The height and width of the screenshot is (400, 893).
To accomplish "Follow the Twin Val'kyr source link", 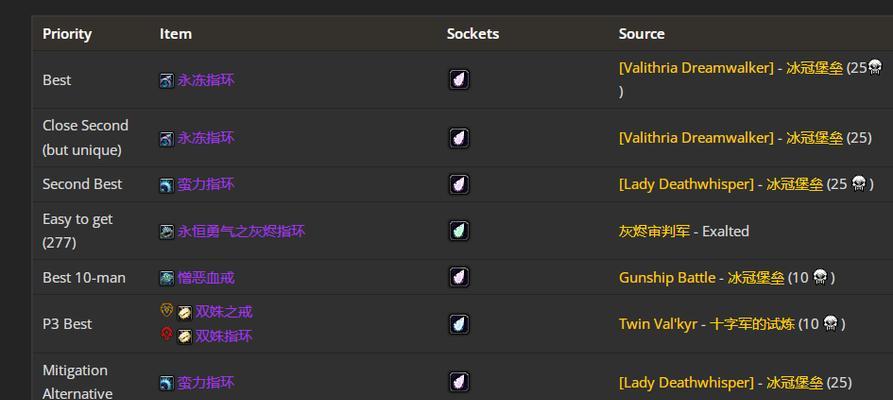I will pyautogui.click(x=658, y=324).
